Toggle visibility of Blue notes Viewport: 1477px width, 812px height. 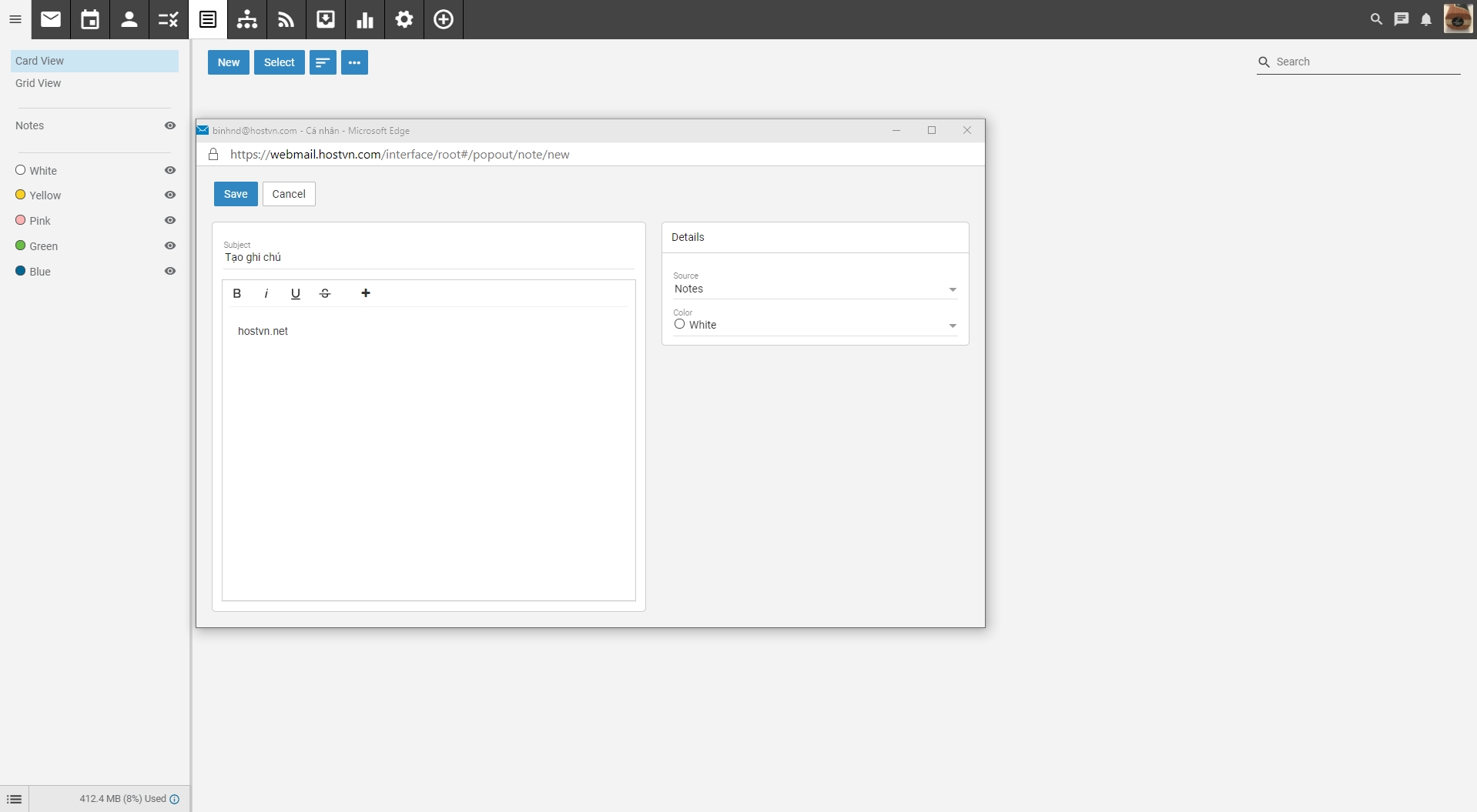(x=170, y=272)
